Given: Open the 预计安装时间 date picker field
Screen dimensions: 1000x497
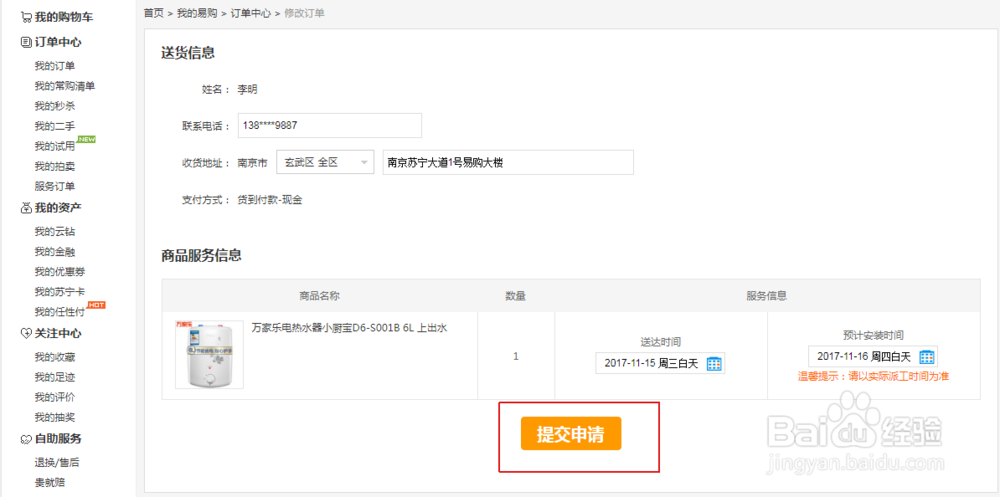Looking at the screenshot, I should (x=863, y=357).
